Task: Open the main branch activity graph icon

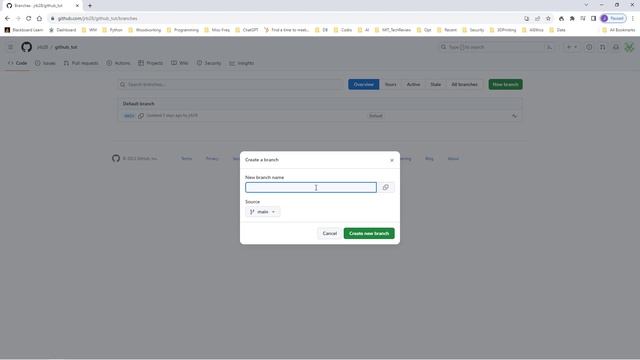Action: pos(514,116)
